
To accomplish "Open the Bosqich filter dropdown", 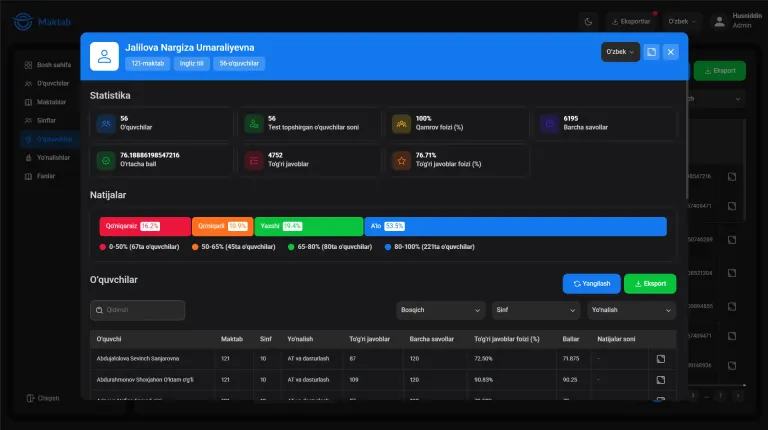I will pyautogui.click(x=440, y=310).
